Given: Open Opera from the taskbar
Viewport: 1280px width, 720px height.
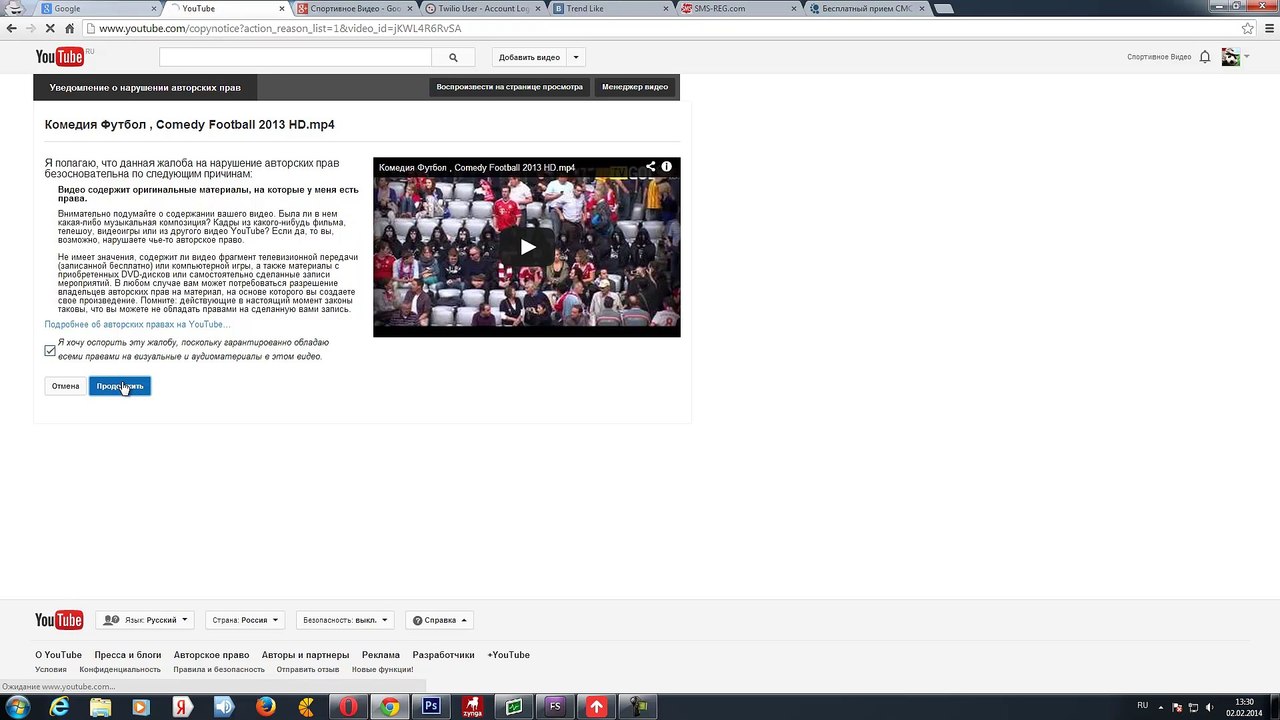Looking at the screenshot, I should tap(348, 707).
